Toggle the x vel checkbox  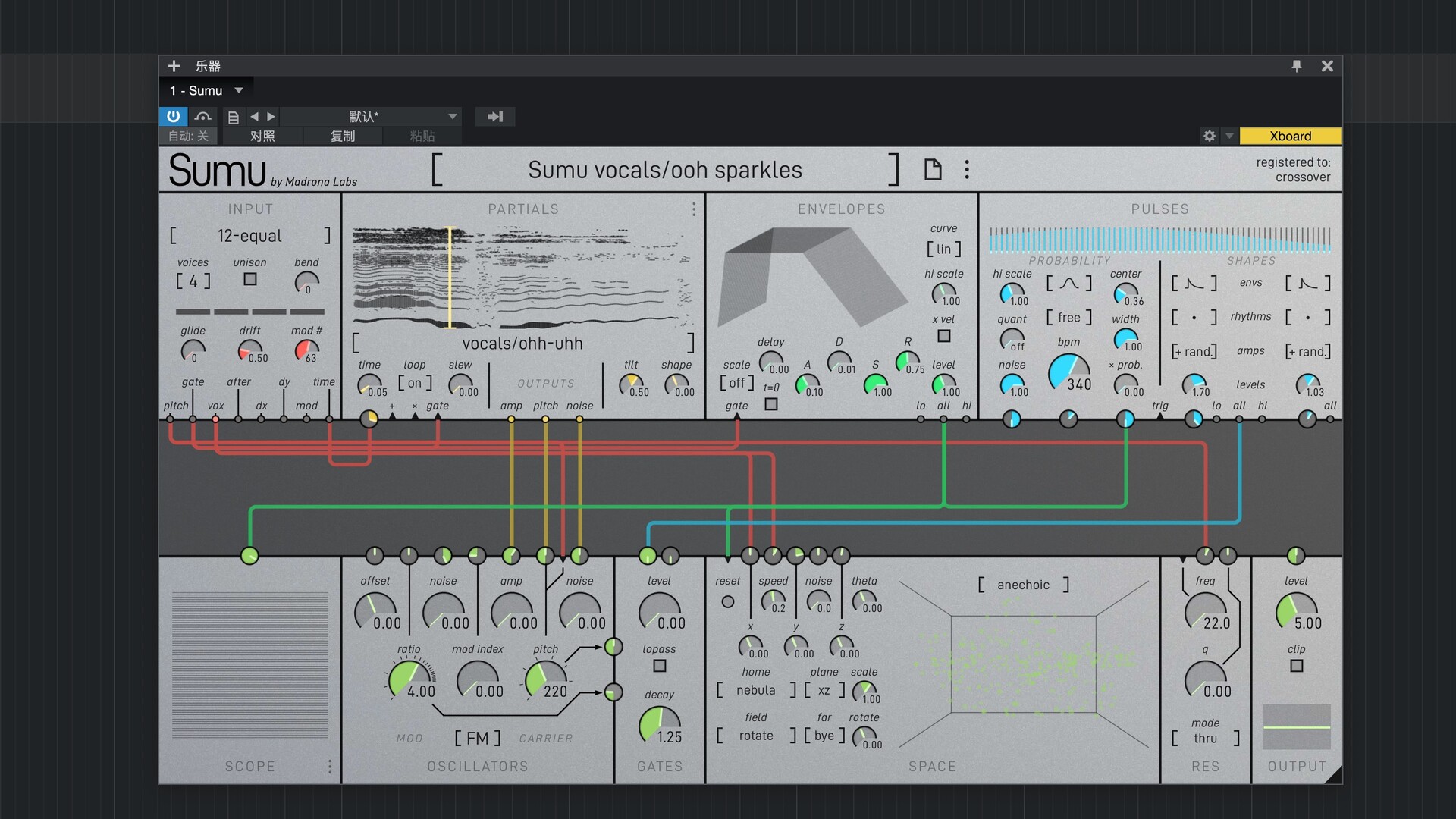[944, 336]
